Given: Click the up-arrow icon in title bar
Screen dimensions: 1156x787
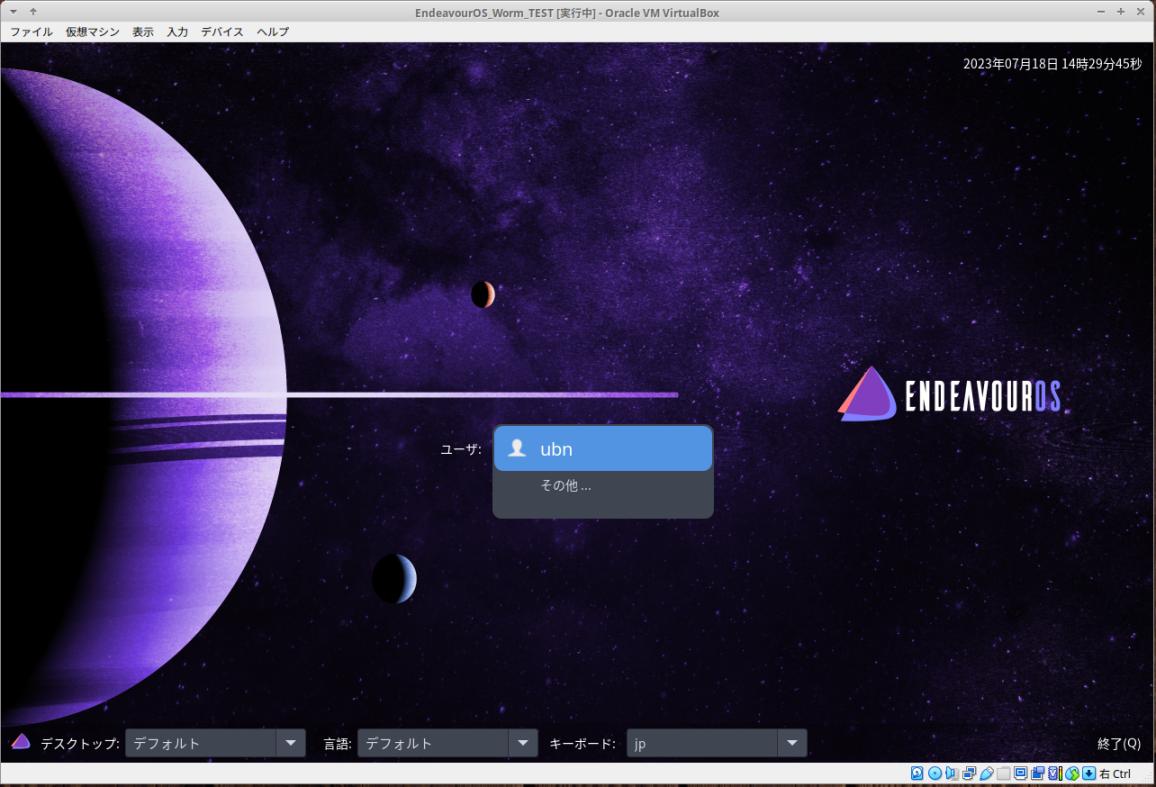Looking at the screenshot, I should click(x=33, y=12).
